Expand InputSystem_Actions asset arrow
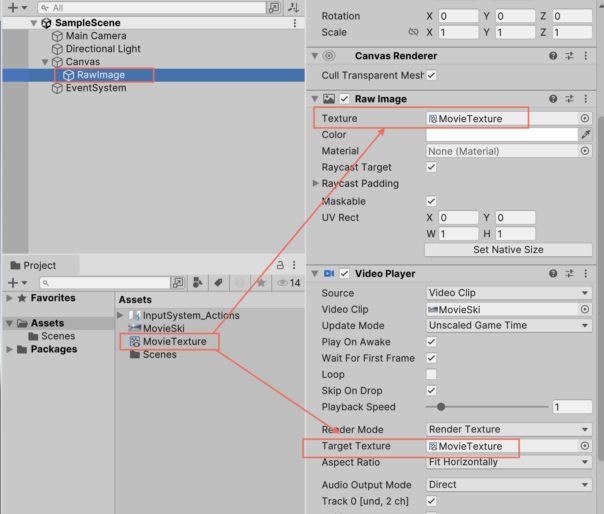604x514 pixels. click(120, 315)
